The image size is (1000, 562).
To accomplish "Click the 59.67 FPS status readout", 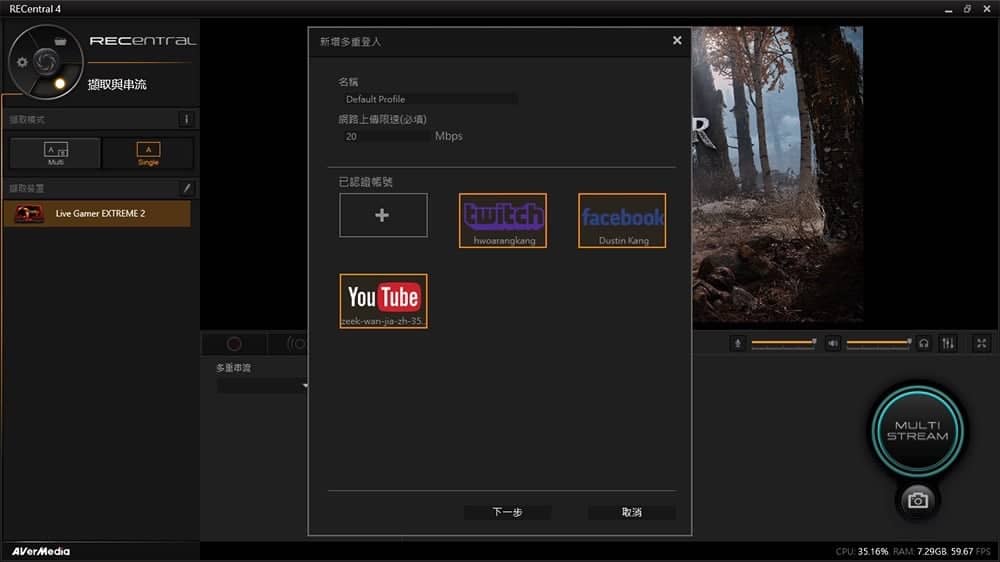I will pos(971,551).
